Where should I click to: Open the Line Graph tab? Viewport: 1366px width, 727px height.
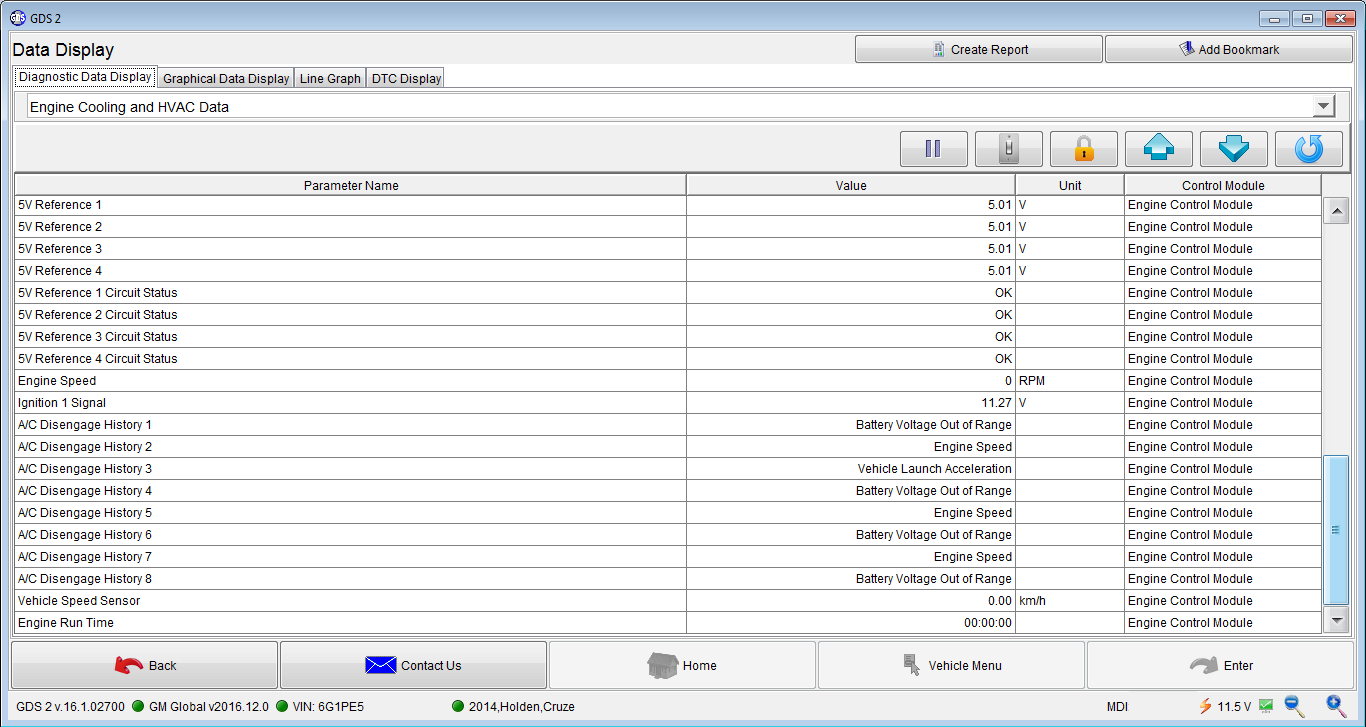click(330, 78)
